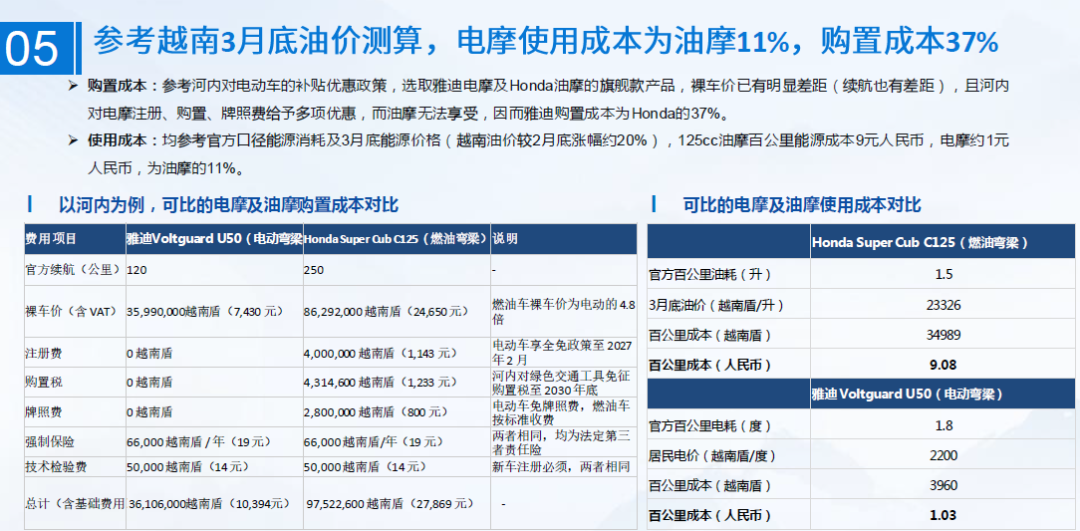Click the 说明 column header
Screen dimensions: 1080x531
pyautogui.click(x=563, y=239)
